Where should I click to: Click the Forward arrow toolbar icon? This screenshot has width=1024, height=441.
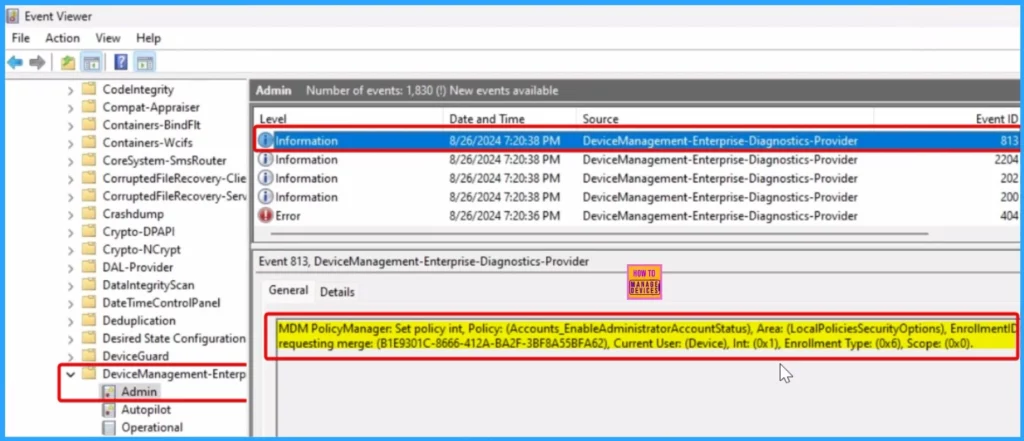tap(37, 63)
